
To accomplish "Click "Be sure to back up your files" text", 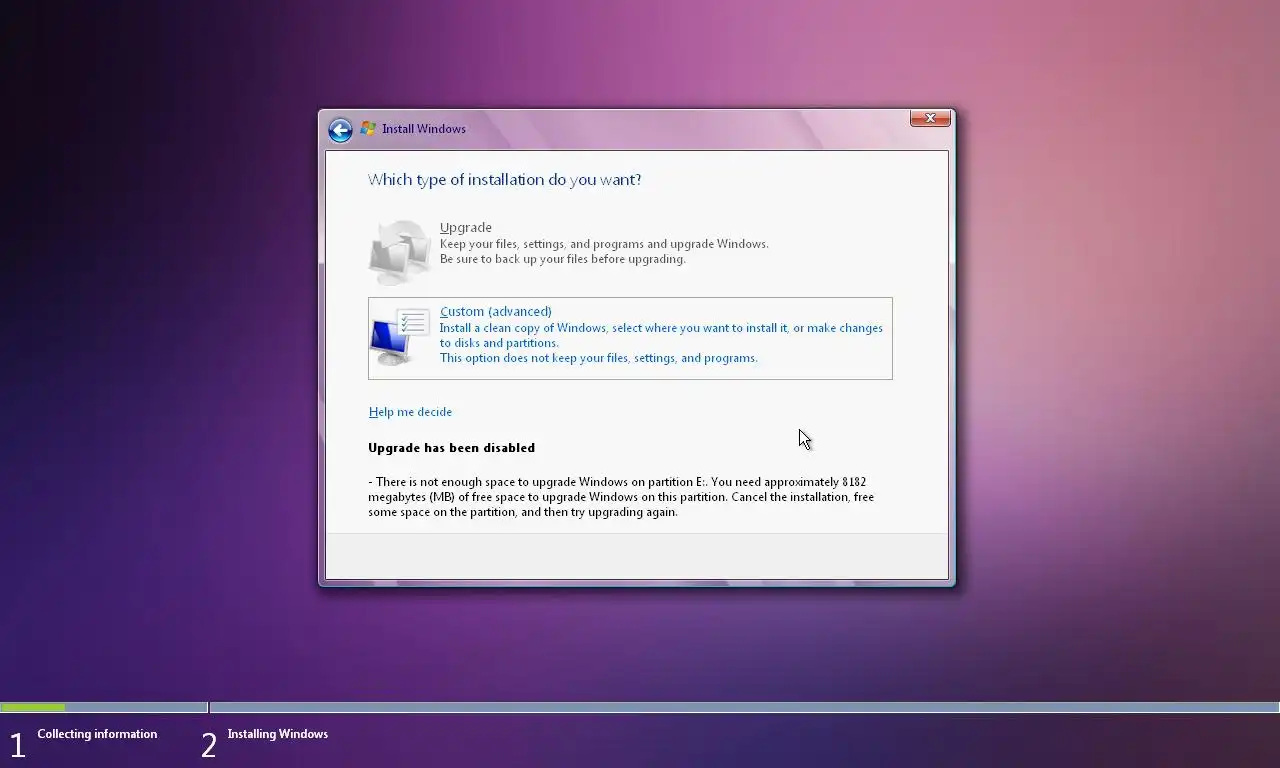I will coord(563,259).
